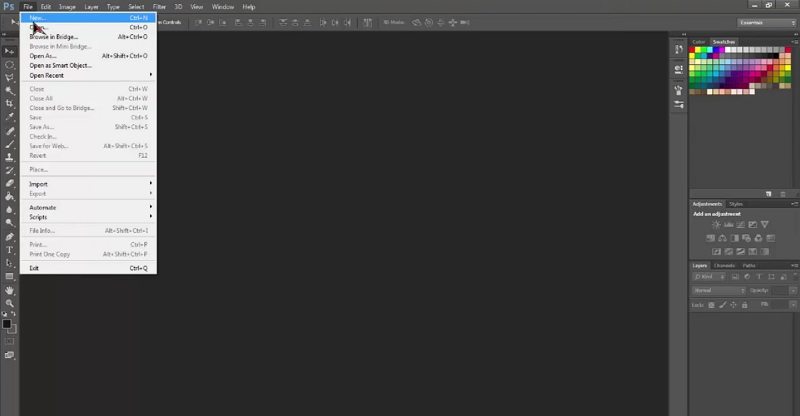
Task: Select the Quick Selection tool
Action: click(9, 91)
